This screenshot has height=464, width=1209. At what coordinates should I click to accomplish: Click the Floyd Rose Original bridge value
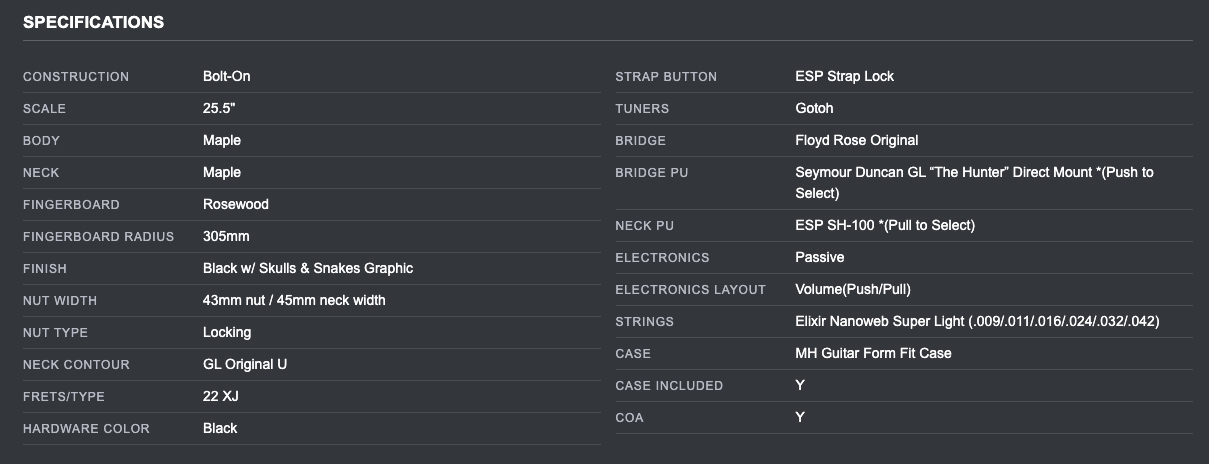point(857,140)
